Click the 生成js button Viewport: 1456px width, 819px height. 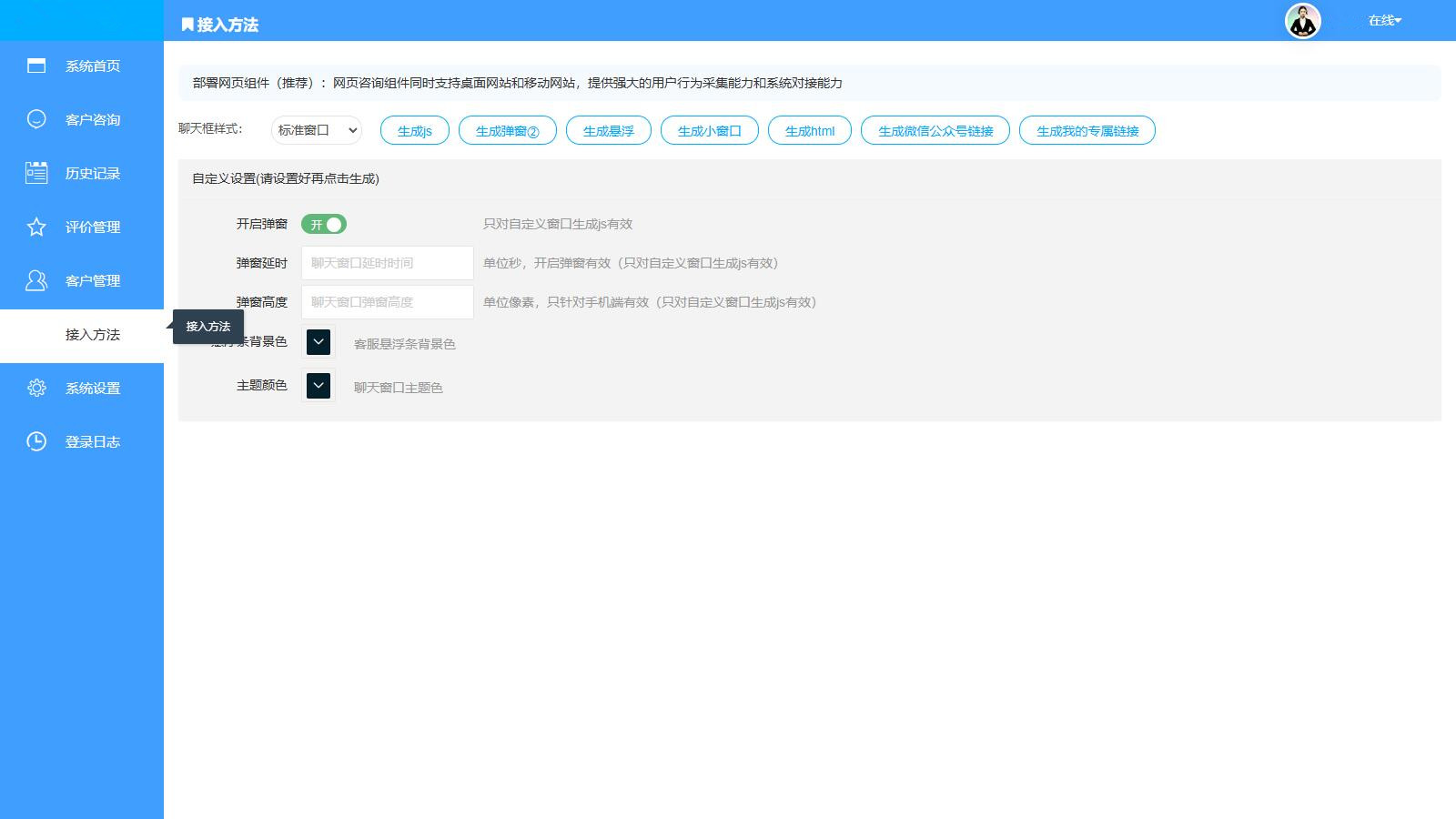[414, 130]
